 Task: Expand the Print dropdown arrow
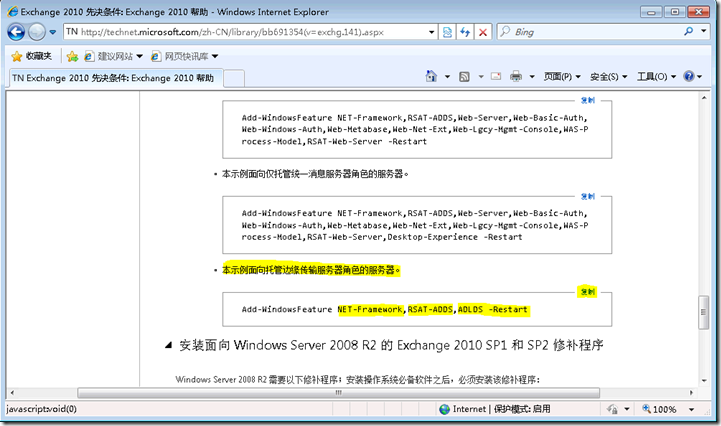pyautogui.click(x=532, y=77)
